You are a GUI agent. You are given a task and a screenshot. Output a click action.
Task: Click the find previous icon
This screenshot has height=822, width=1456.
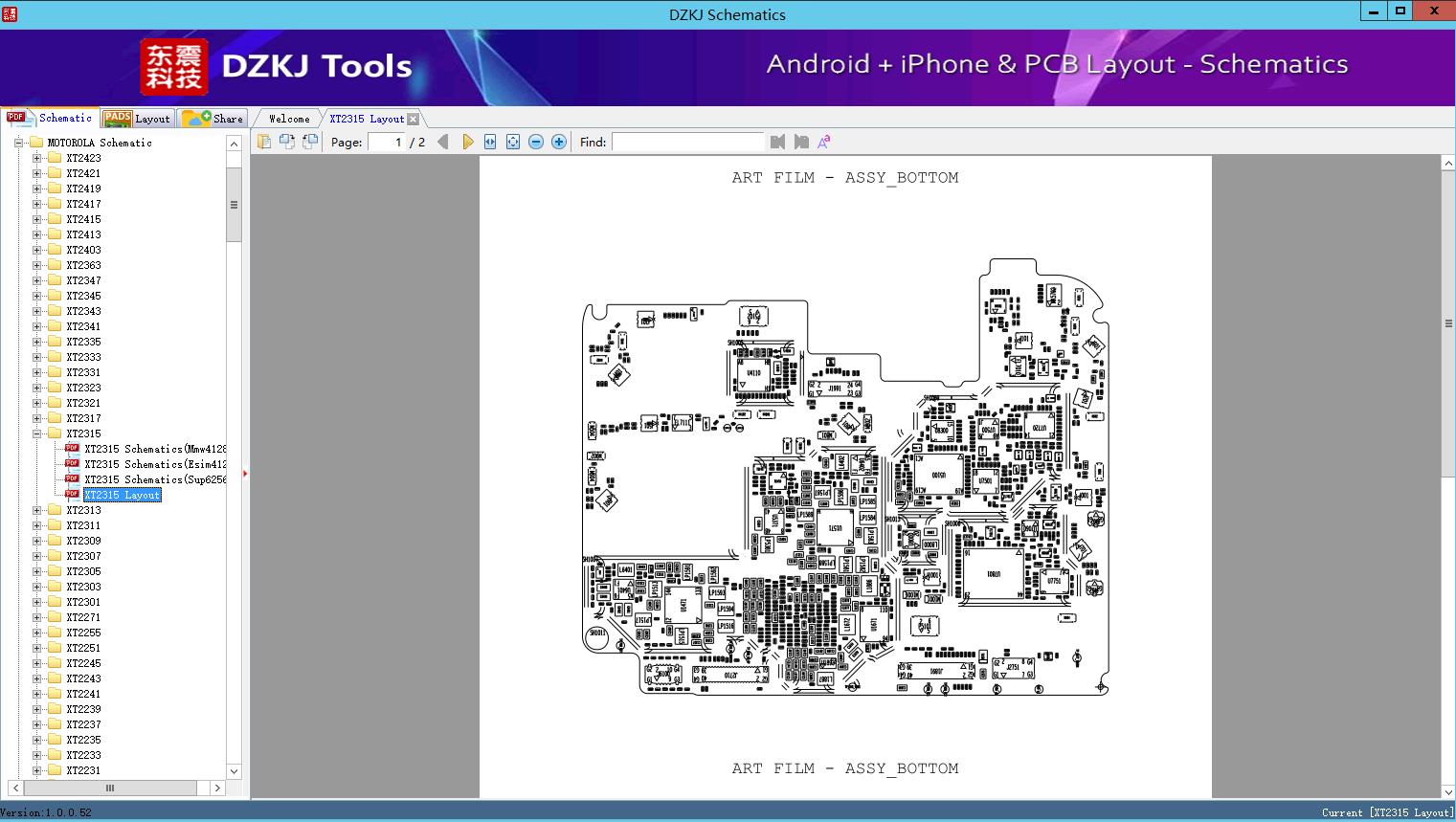pyautogui.click(x=777, y=142)
